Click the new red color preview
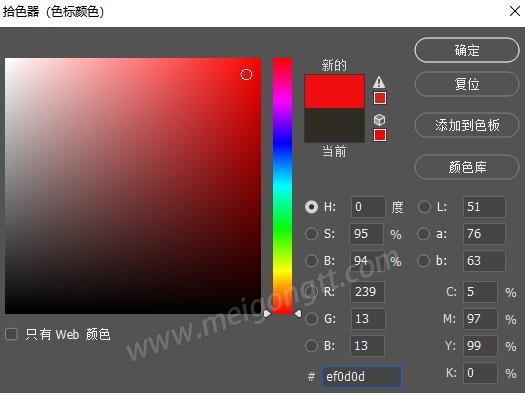 click(334, 91)
